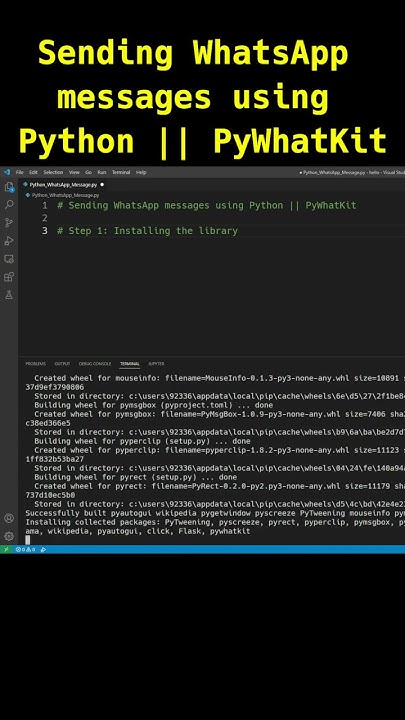The width and height of the screenshot is (405, 720).
Task: Click line number 2 in the gutter
Action: [45, 218]
